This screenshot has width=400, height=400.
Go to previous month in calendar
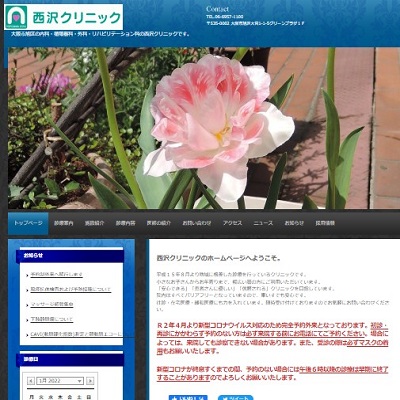(x=31, y=381)
